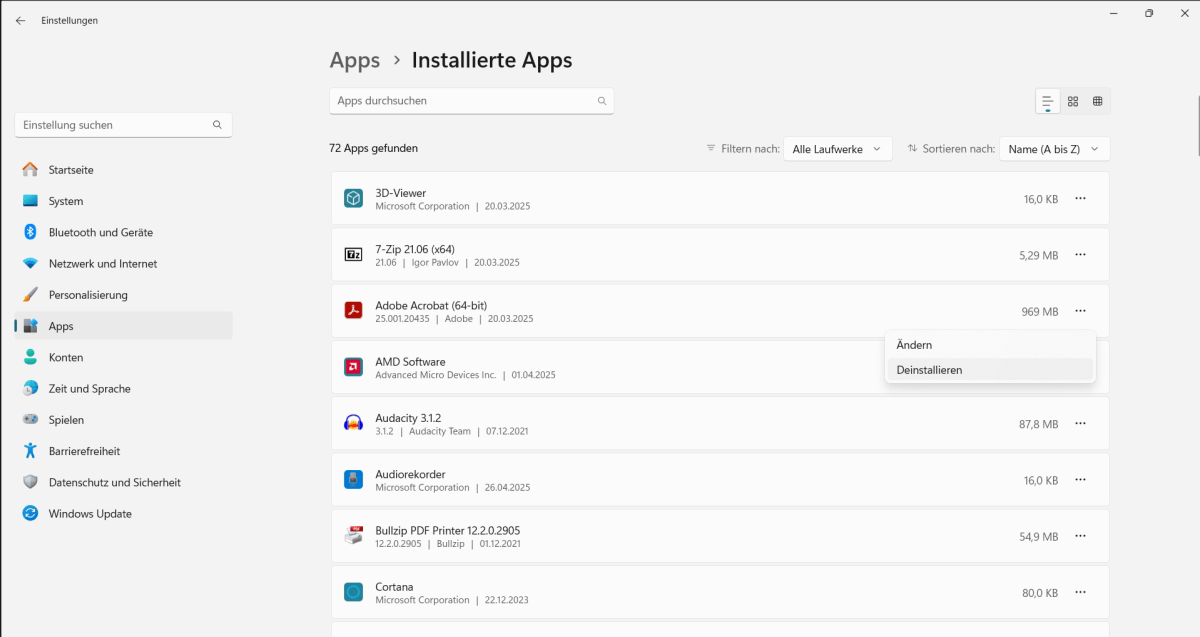Open more options for 3D-Viewer
Viewport: 1200px width, 637px height.
coord(1080,198)
